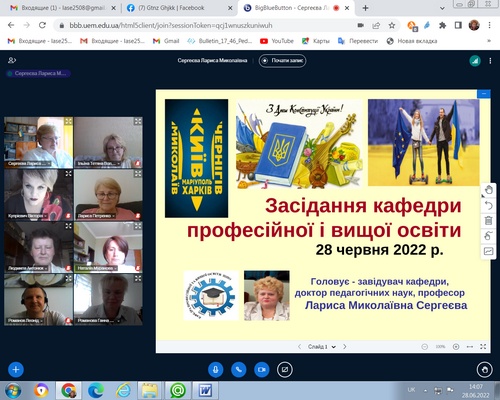
Task: Open Chrome extensions puzzle icon
Action: pyautogui.click(x=442, y=25)
